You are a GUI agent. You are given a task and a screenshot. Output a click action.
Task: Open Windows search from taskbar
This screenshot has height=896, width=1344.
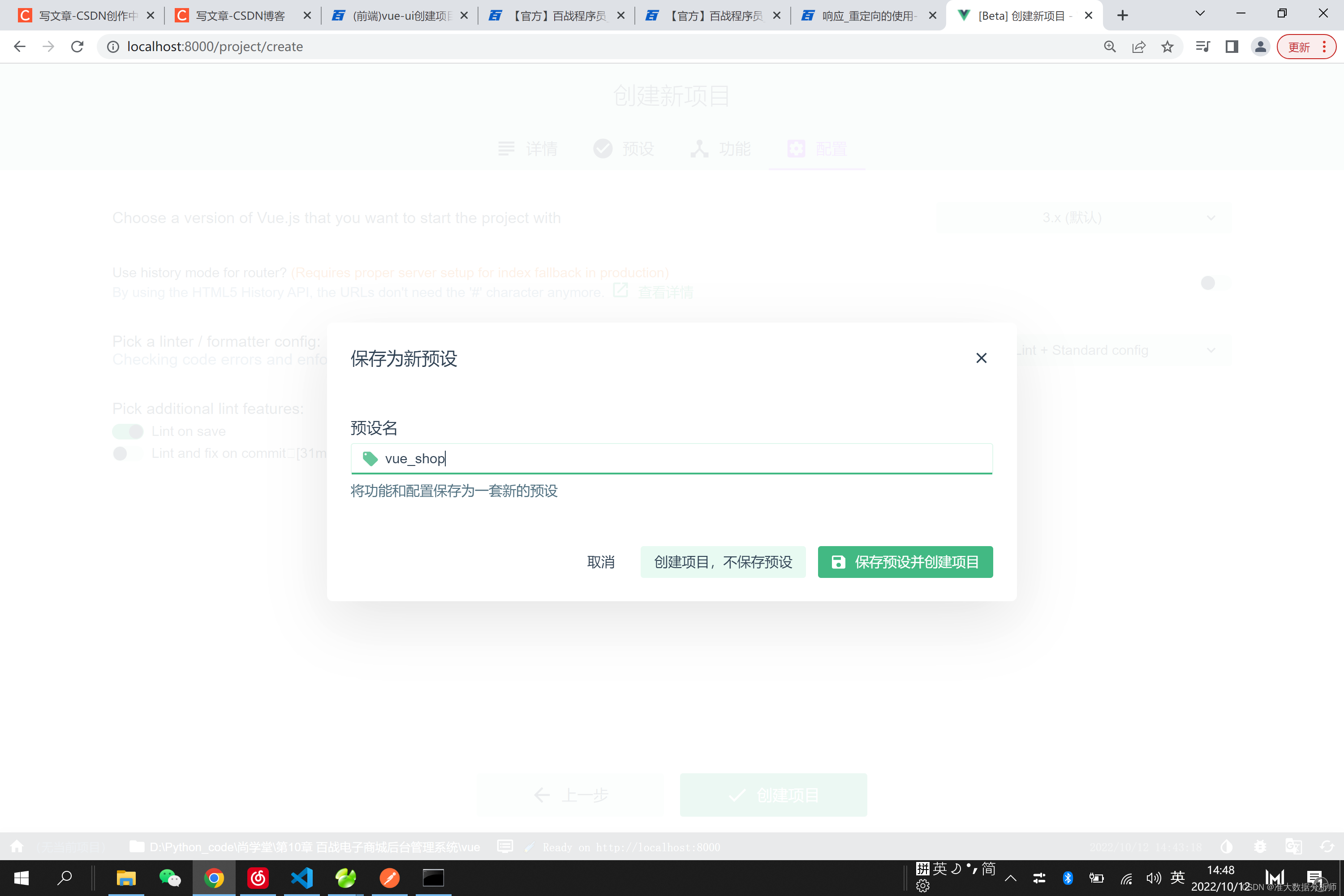pos(65,878)
